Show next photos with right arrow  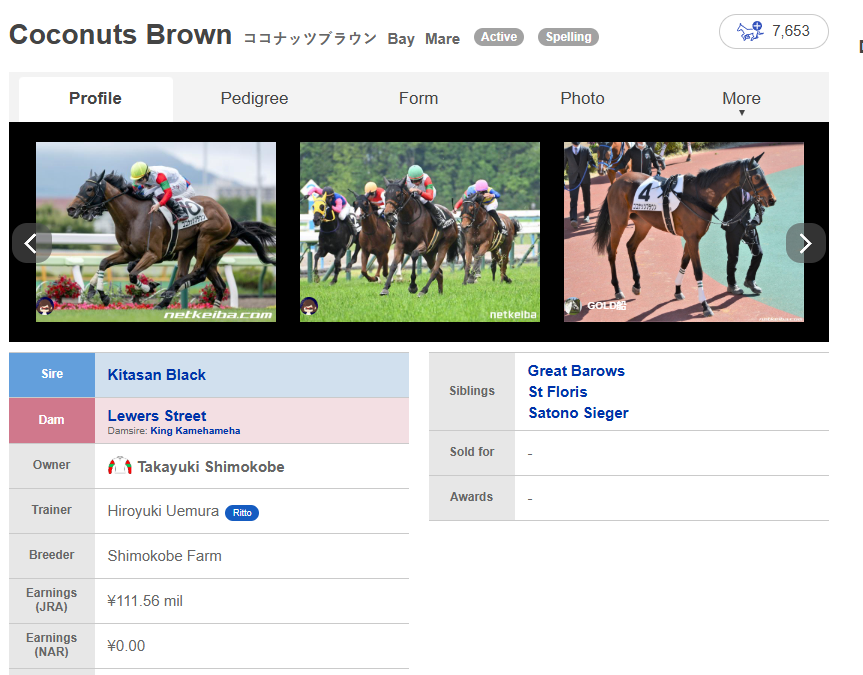805,243
